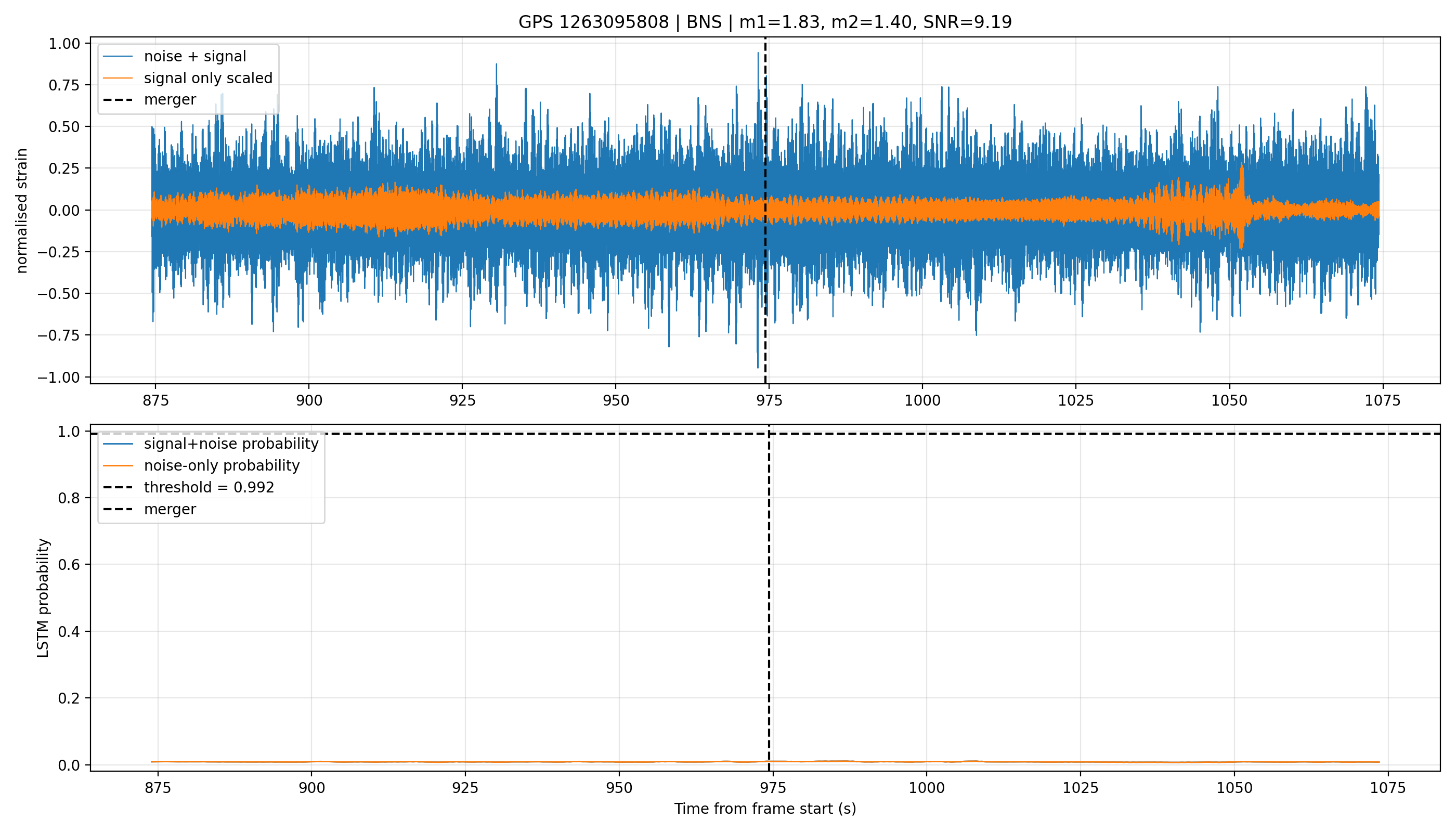The width and height of the screenshot is (1456, 832).
Task: Click the 'normalised strain' y-axis label
Action: pyautogui.click(x=22, y=211)
